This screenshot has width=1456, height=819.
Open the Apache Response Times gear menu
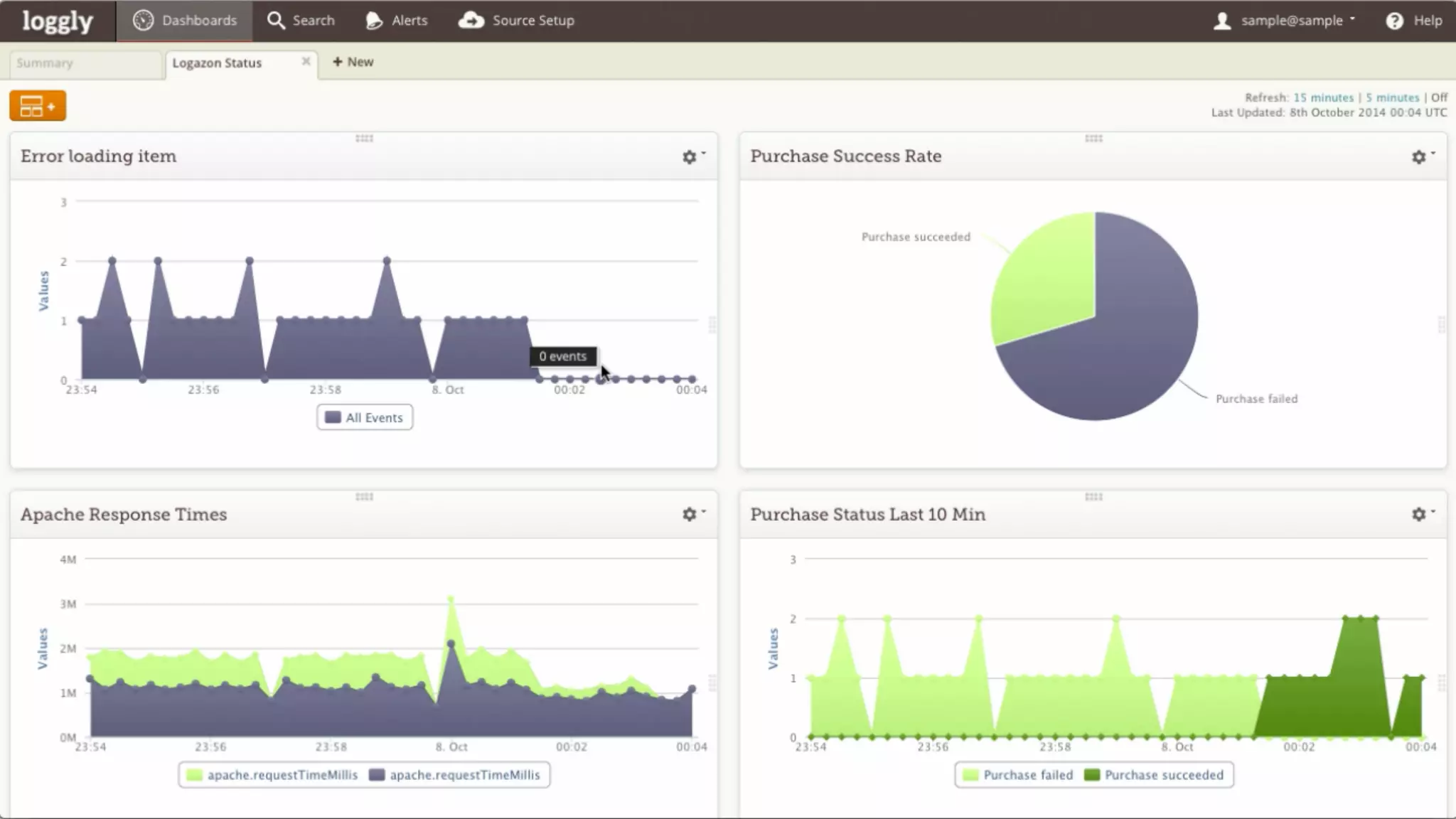[x=690, y=515]
